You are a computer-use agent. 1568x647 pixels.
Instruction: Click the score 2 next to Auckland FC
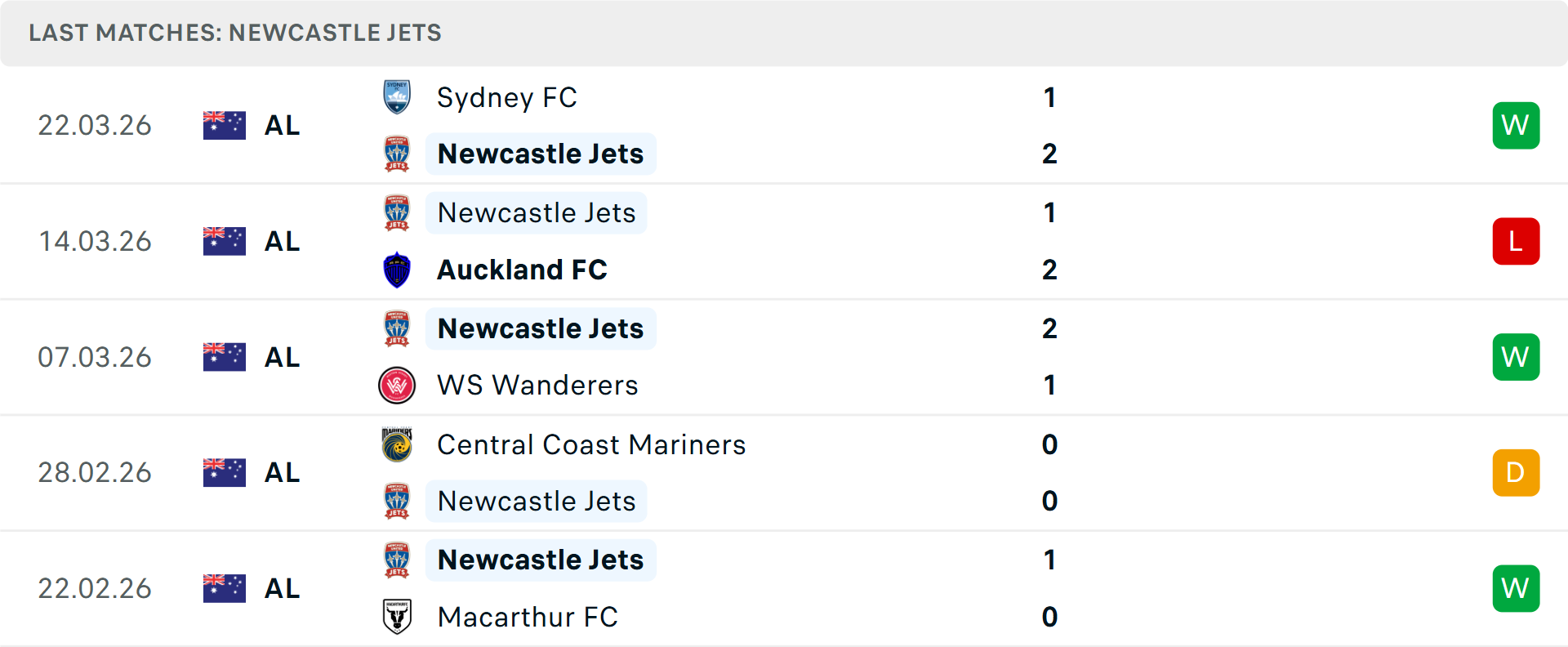click(1049, 270)
